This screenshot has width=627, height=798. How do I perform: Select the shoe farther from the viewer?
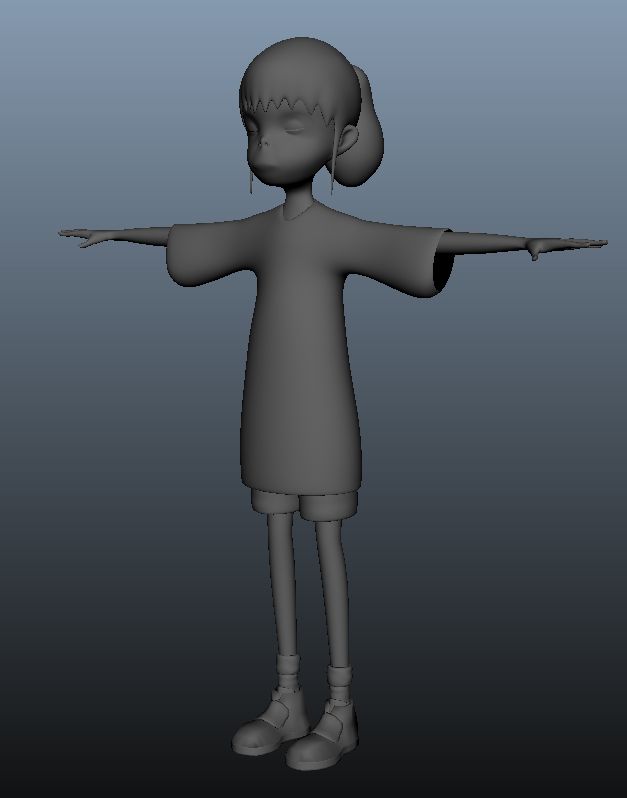pos(263,730)
